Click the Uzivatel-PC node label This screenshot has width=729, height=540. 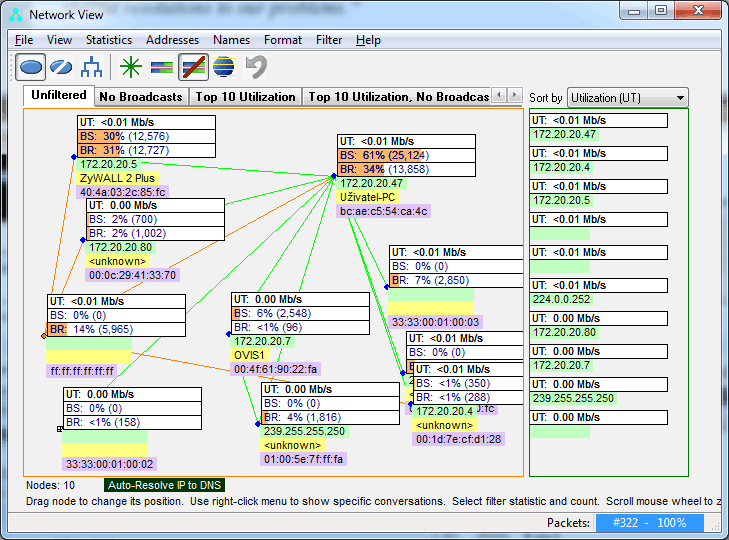point(368,197)
